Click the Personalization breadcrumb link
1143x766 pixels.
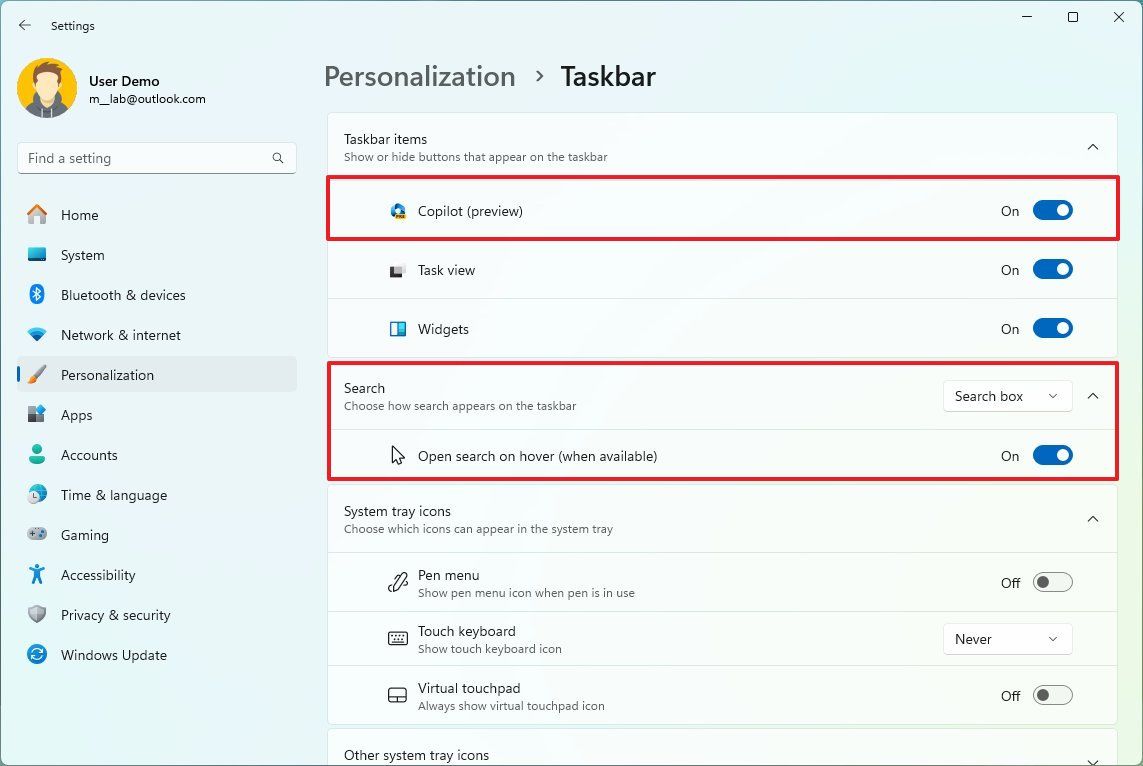coord(419,76)
